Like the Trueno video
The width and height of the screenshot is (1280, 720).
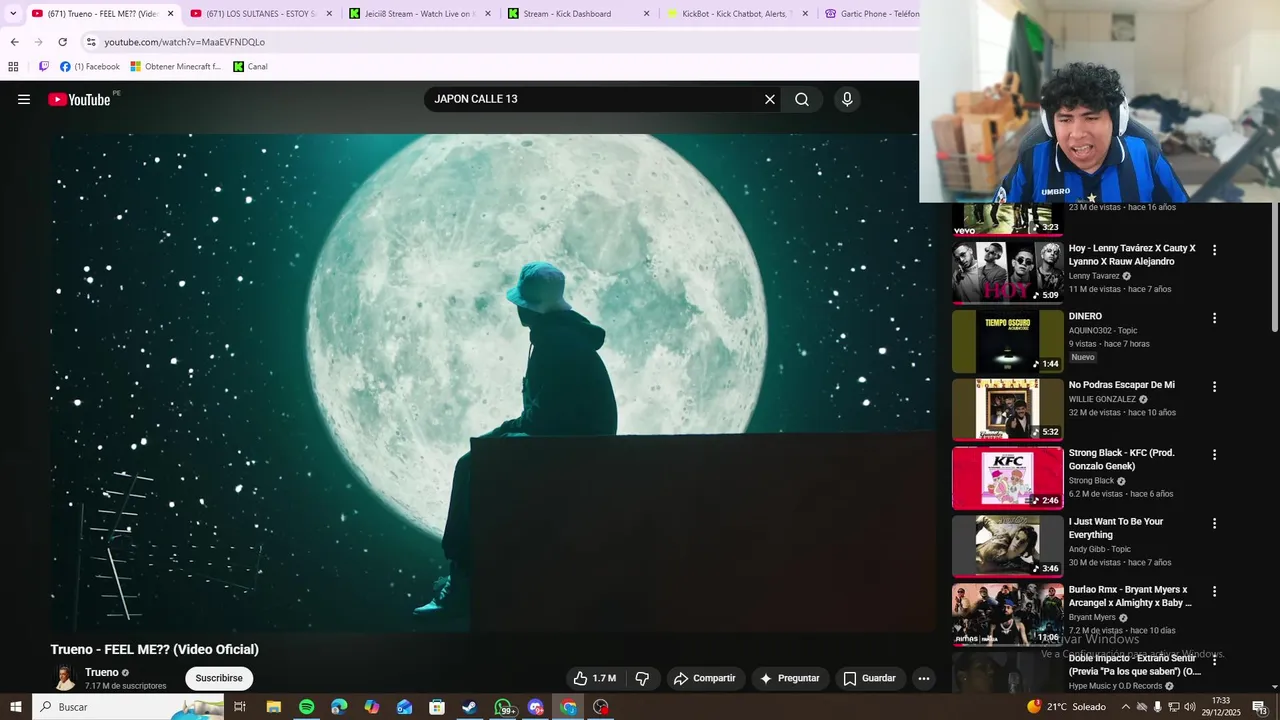(x=595, y=678)
